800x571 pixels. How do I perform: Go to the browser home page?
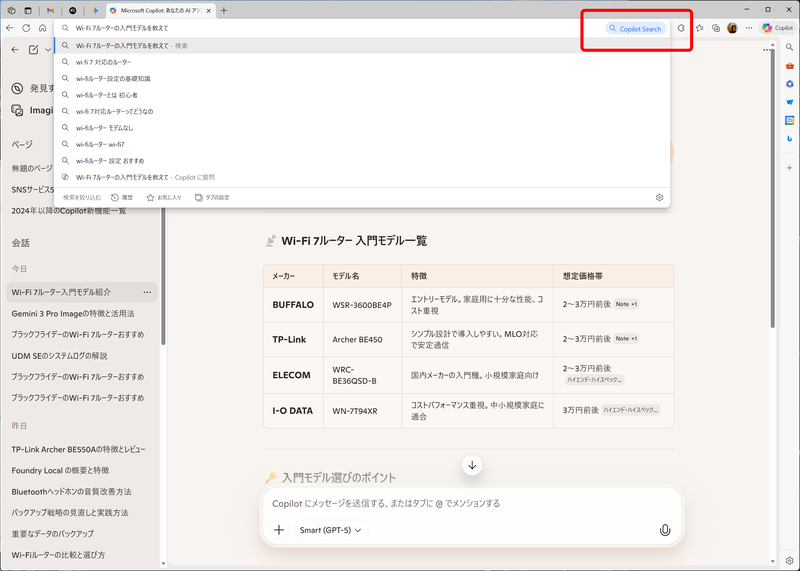[42, 28]
